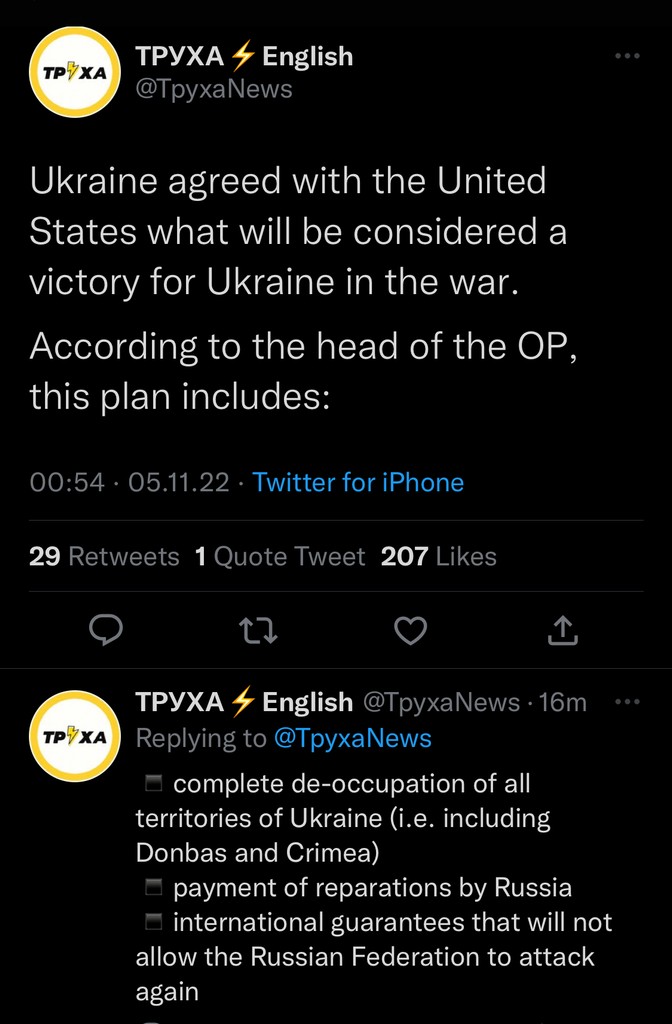Open more options on main tweet
Screen dimensions: 672x1024
(x=627, y=57)
